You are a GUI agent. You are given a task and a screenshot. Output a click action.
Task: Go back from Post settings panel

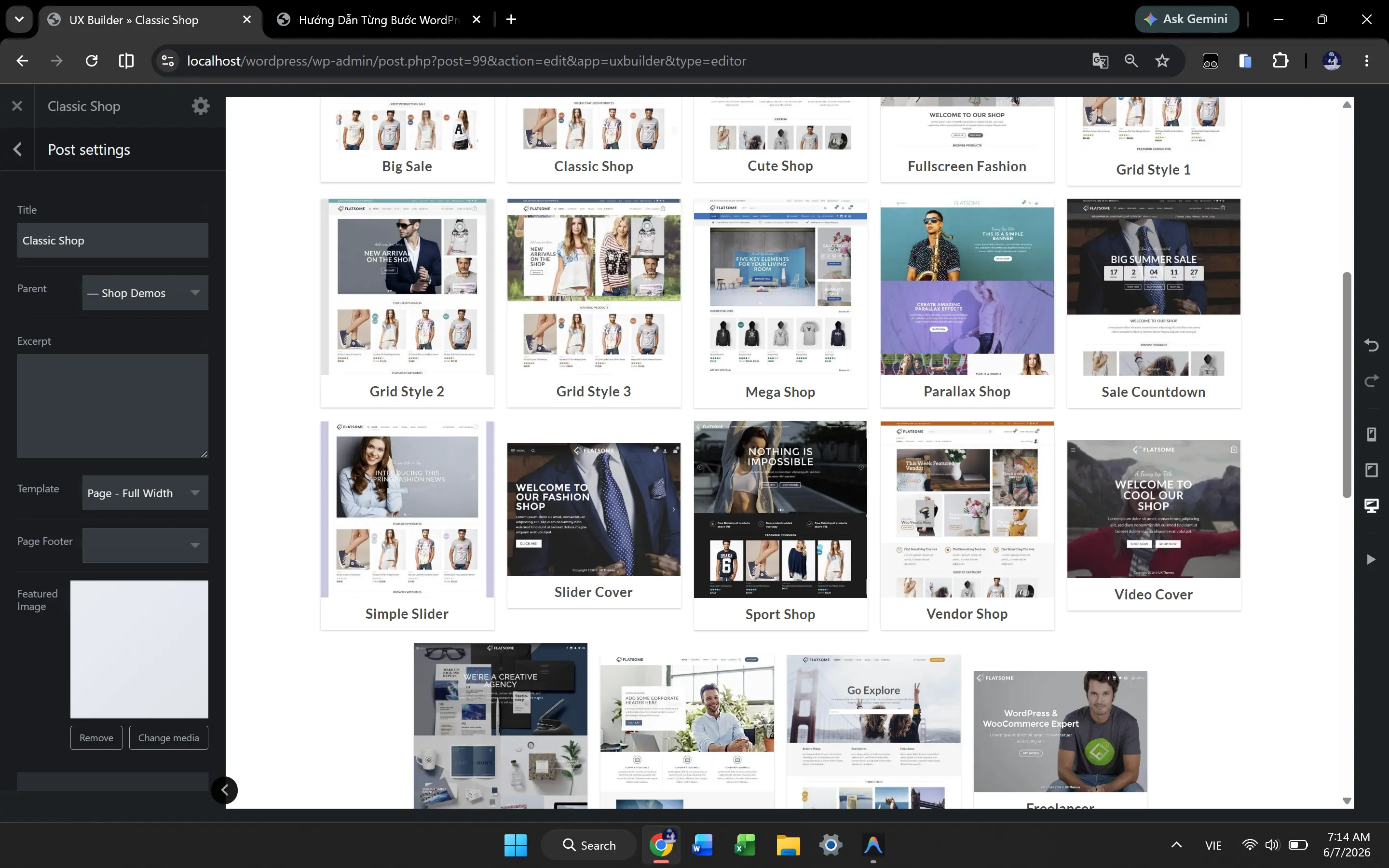[17, 149]
